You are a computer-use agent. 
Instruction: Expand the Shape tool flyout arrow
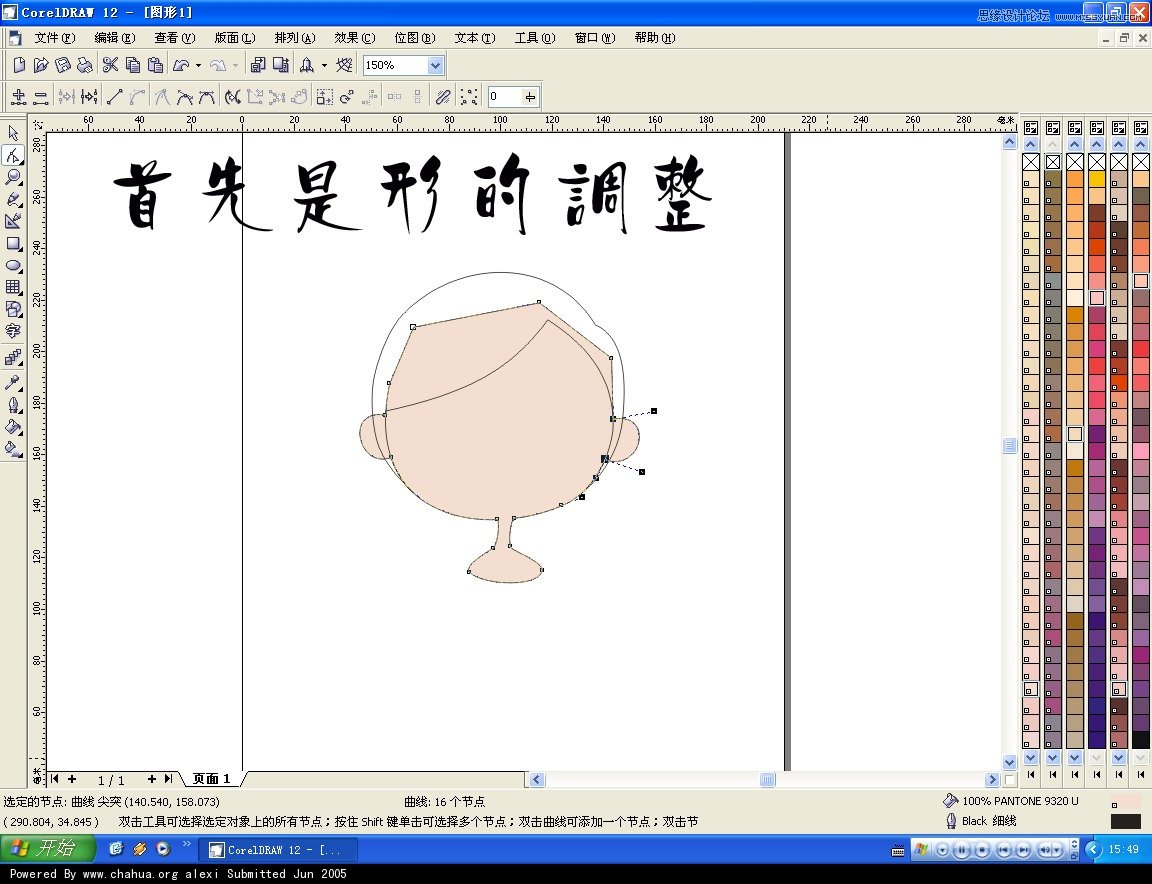pos(22,163)
